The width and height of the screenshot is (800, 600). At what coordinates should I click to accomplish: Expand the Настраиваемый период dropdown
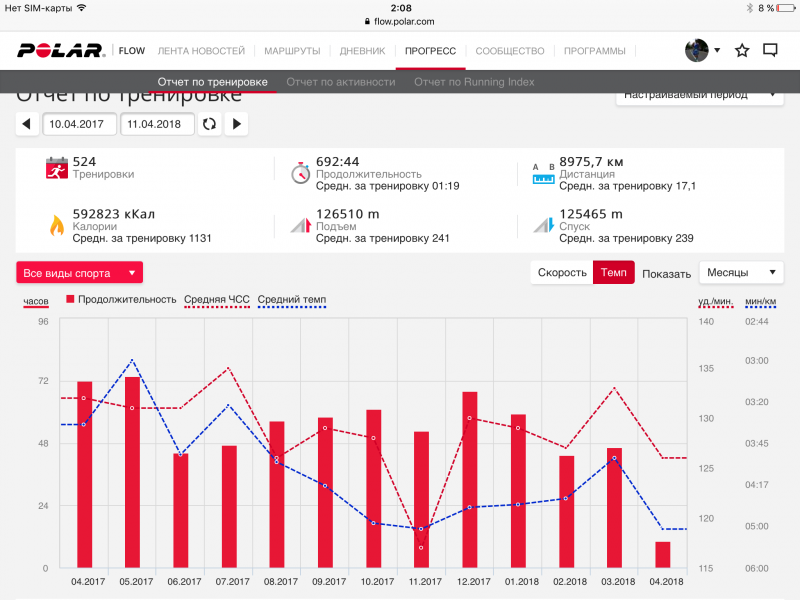(x=699, y=96)
